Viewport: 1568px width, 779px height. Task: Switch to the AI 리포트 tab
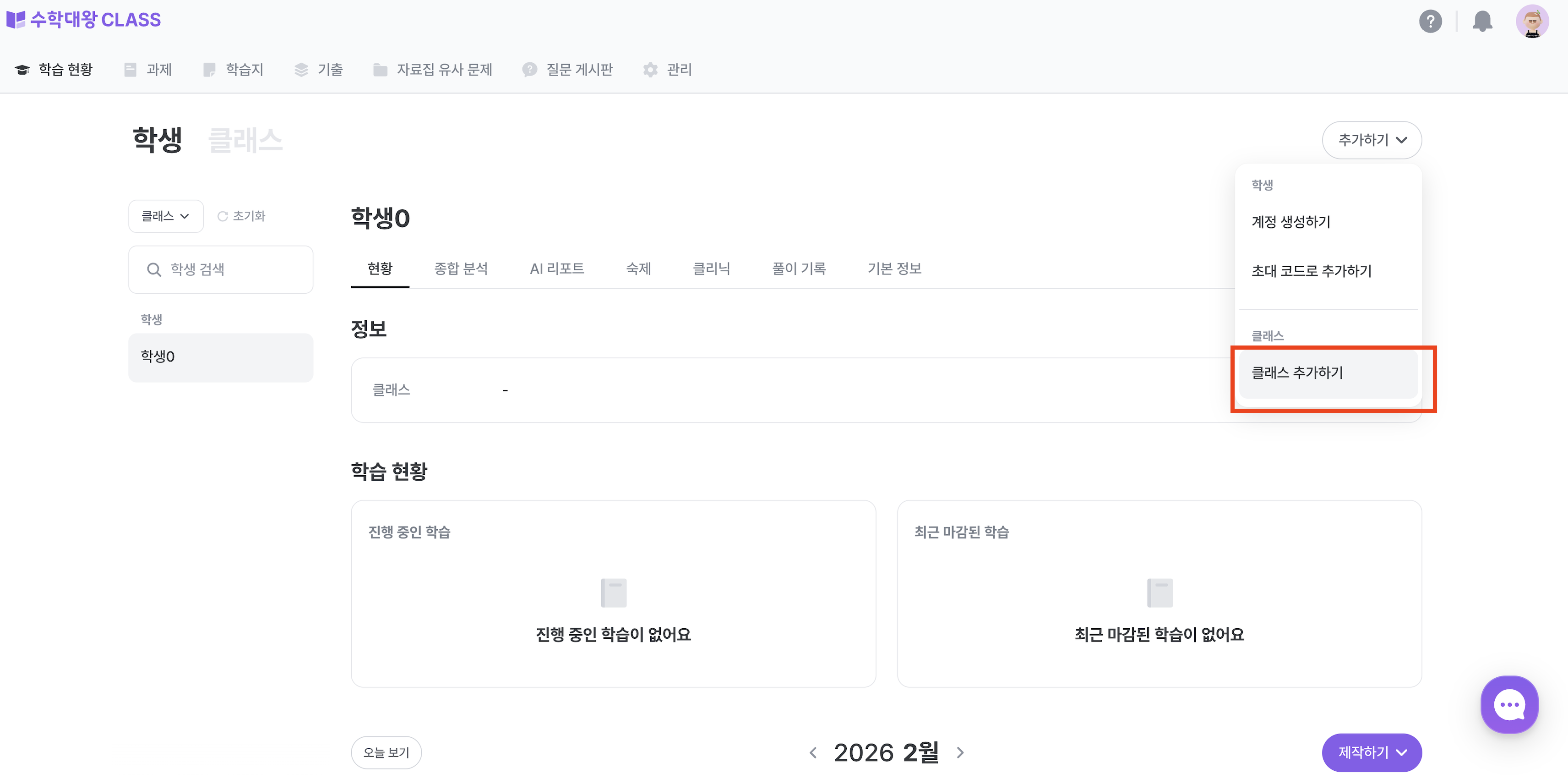click(x=557, y=269)
